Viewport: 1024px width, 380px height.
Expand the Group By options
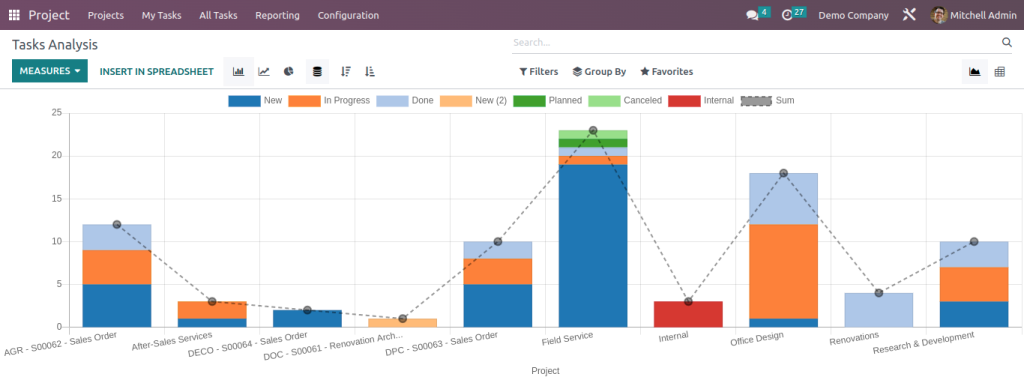click(599, 71)
